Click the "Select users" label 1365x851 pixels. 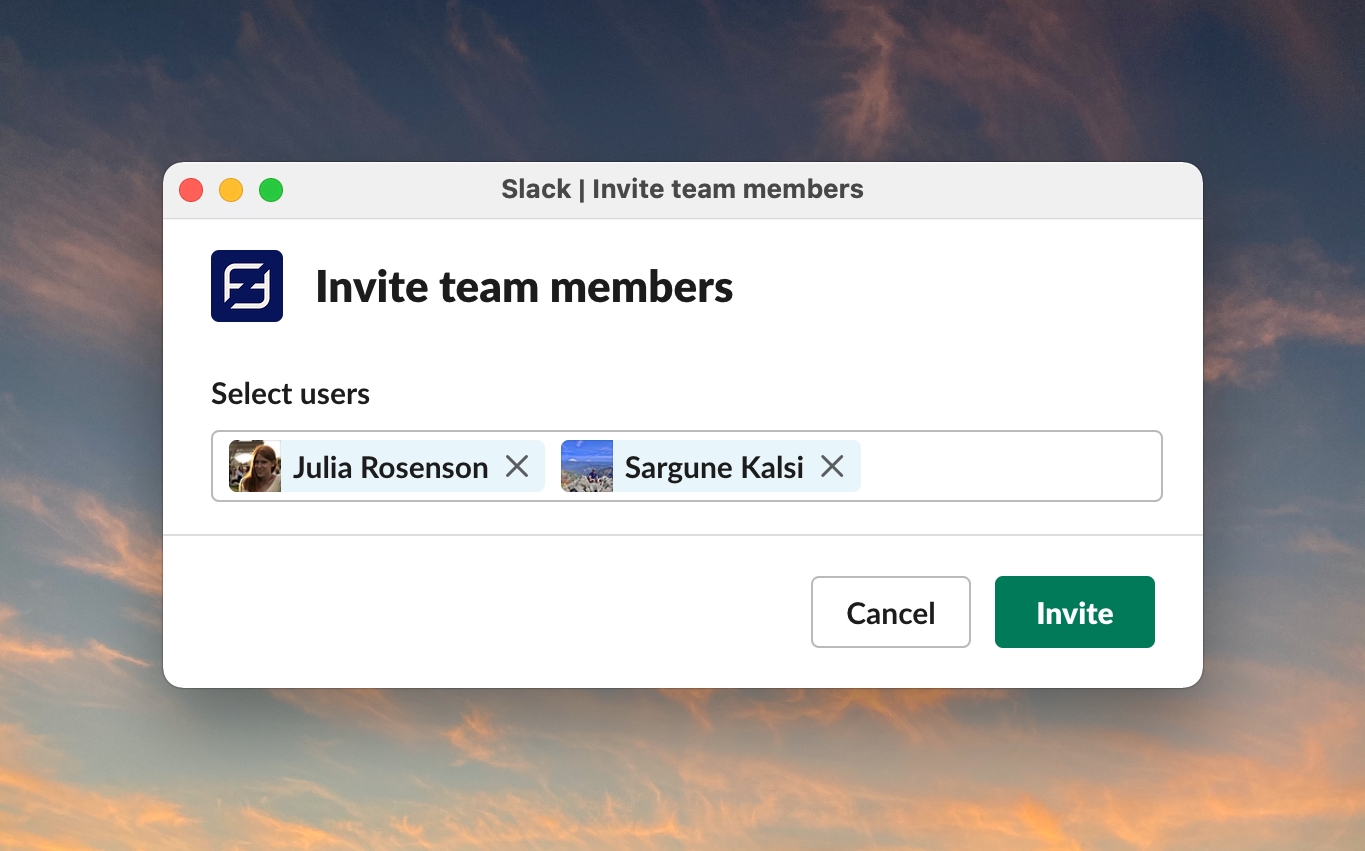[290, 394]
